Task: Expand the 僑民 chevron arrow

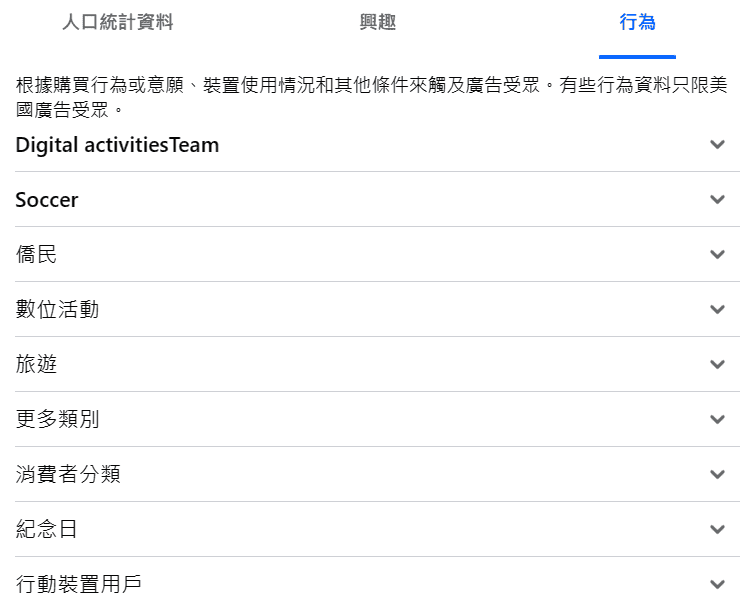Action: coord(717,254)
